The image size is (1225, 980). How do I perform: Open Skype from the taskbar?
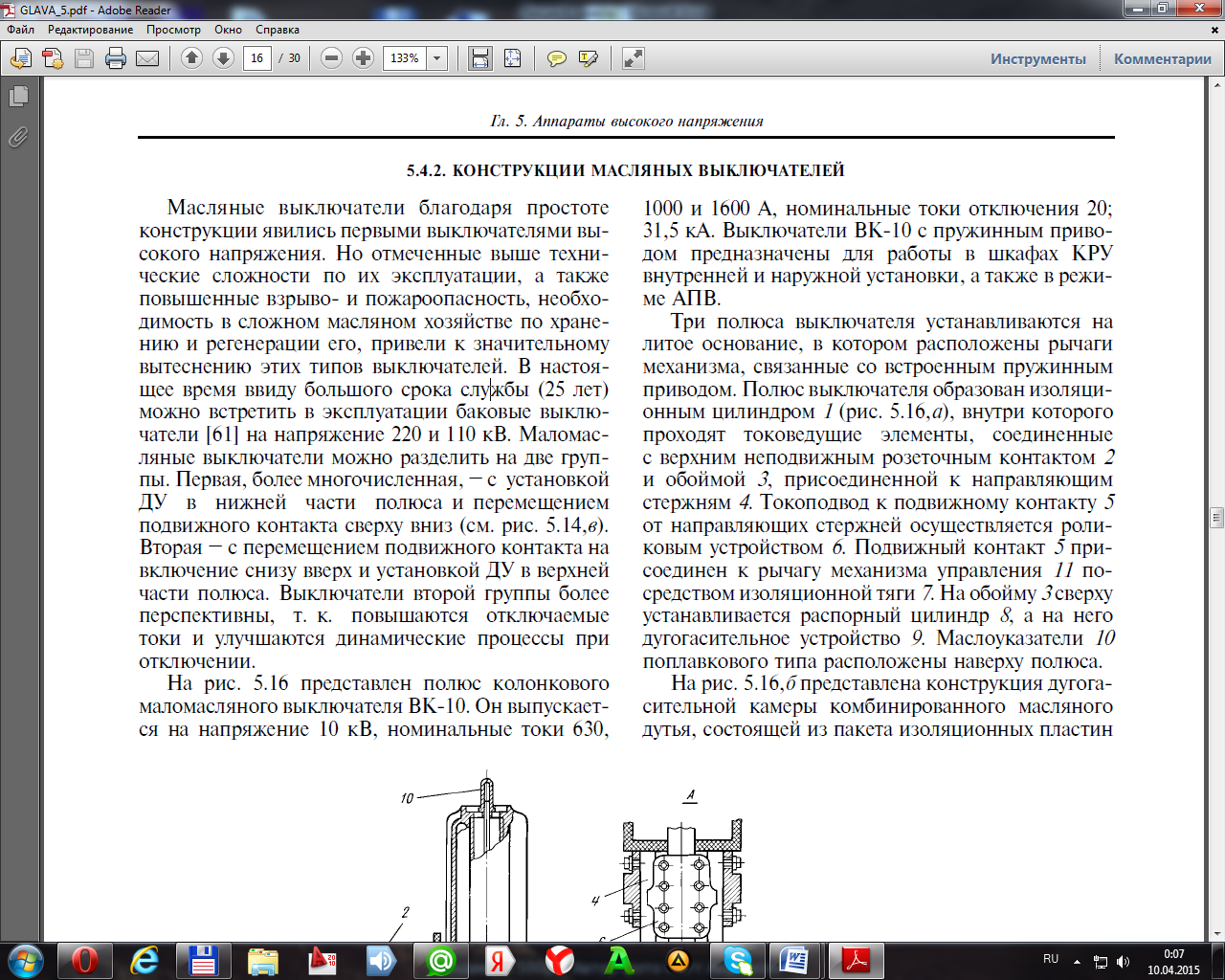pyautogui.click(x=738, y=961)
